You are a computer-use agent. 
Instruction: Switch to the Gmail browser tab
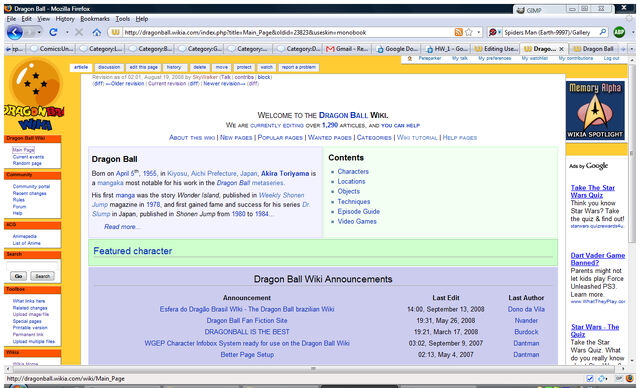click(347, 49)
